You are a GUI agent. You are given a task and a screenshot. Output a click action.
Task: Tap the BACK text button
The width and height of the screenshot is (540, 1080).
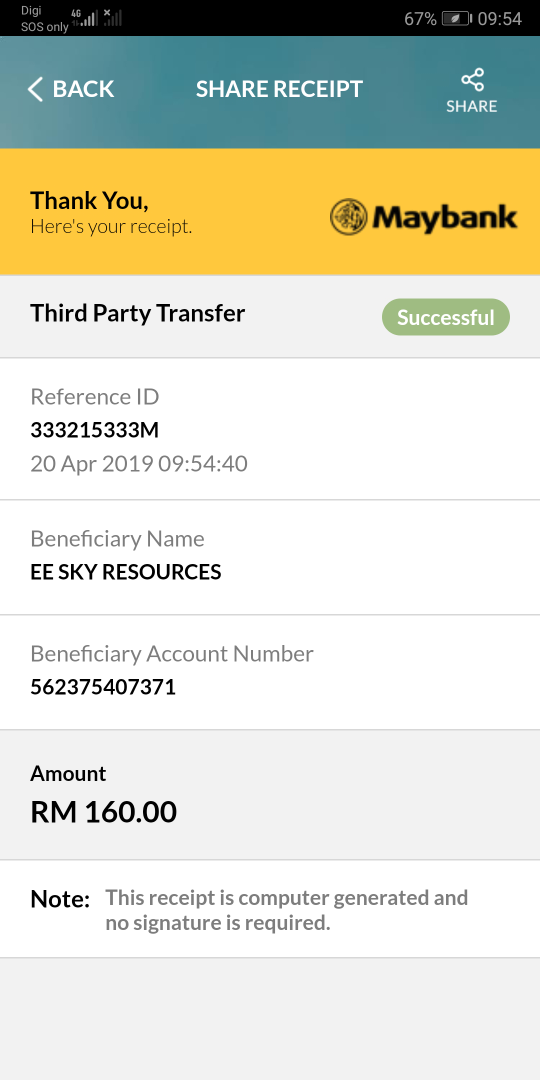pos(83,89)
